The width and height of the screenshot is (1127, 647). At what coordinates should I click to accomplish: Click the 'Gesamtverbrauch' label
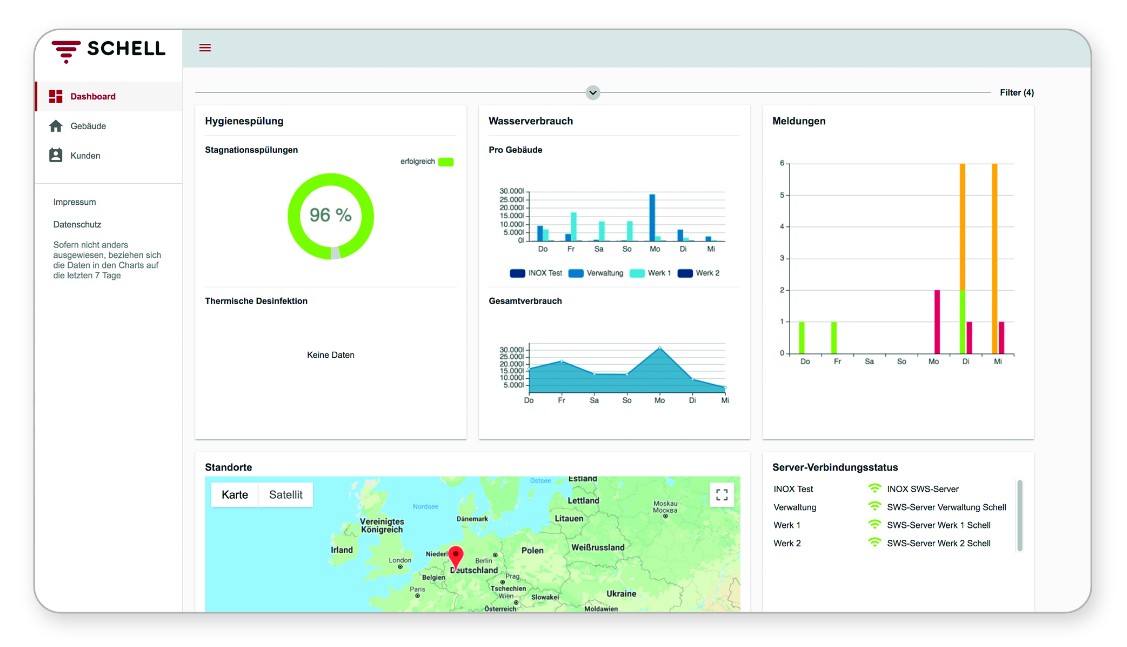pyautogui.click(x=525, y=301)
